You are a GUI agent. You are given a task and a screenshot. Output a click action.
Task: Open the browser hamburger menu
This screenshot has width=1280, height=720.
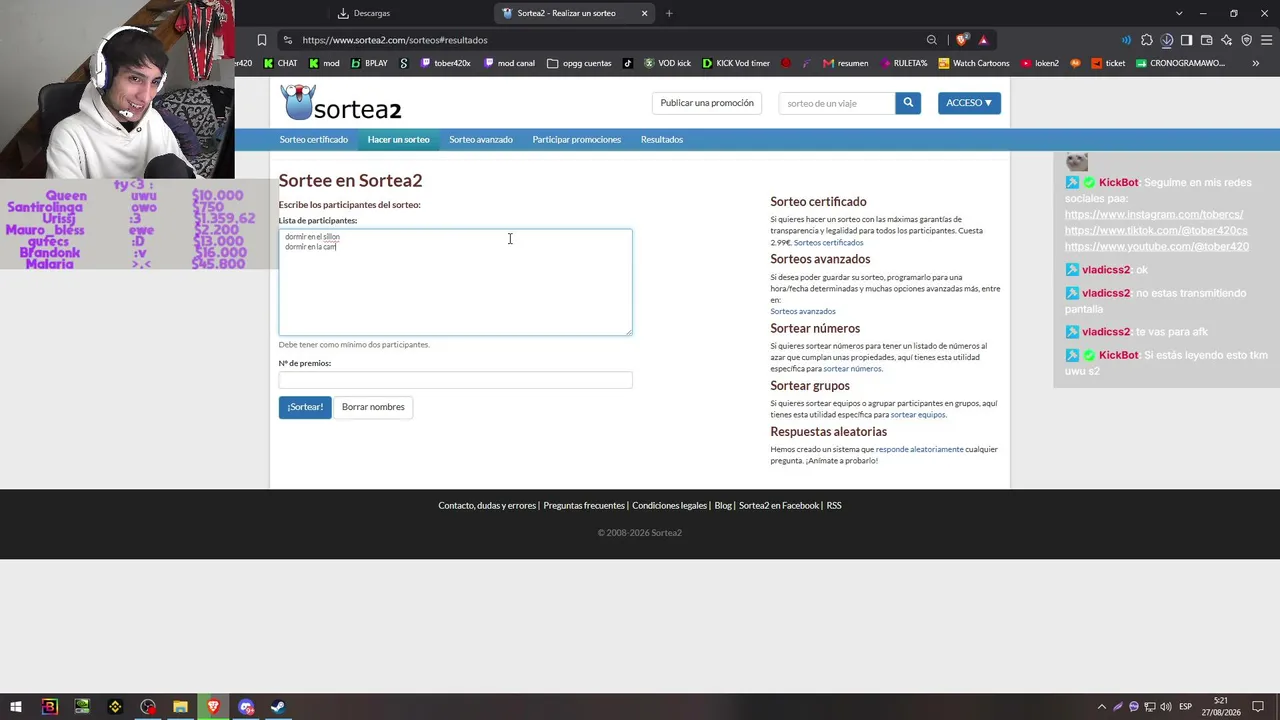pos(1267,40)
